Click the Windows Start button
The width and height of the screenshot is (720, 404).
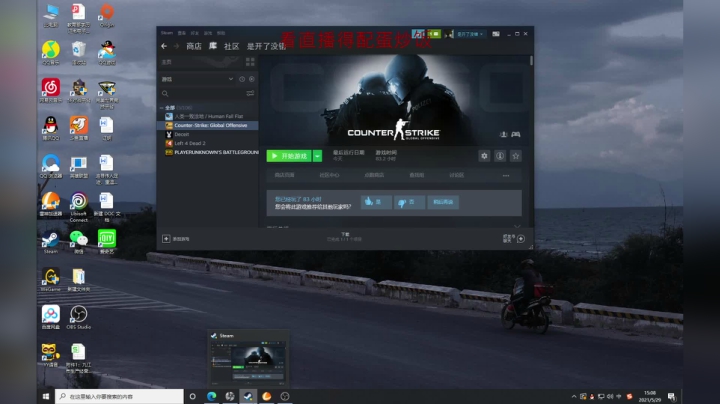pyautogui.click(x=46, y=396)
